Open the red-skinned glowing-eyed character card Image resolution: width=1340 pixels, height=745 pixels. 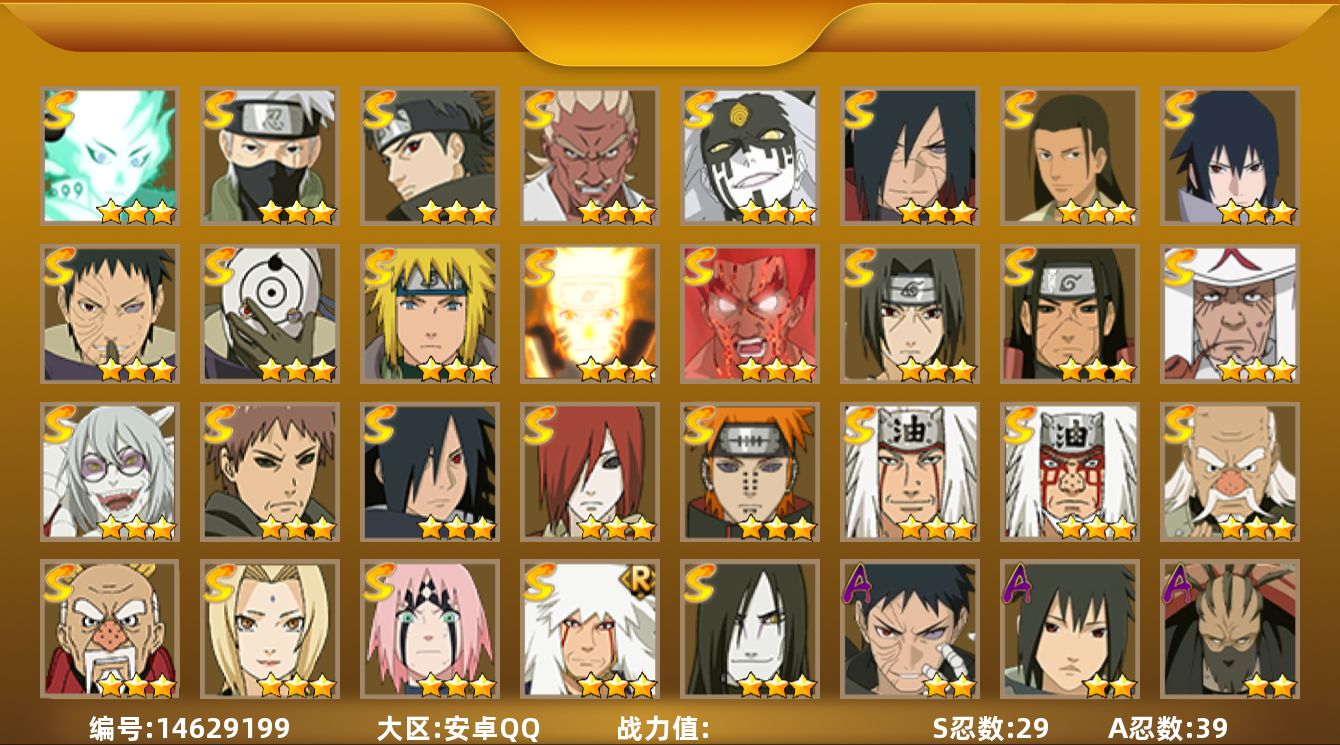tap(749, 313)
